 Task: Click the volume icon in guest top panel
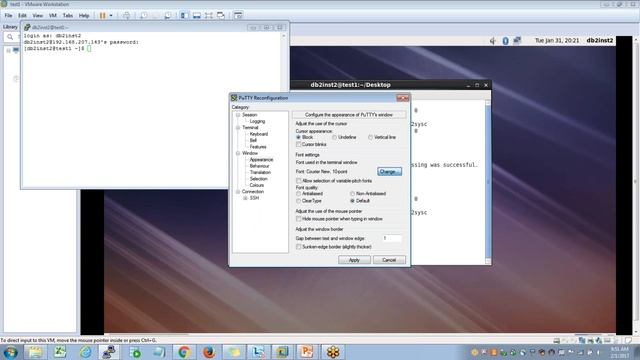pyautogui.click(x=493, y=40)
